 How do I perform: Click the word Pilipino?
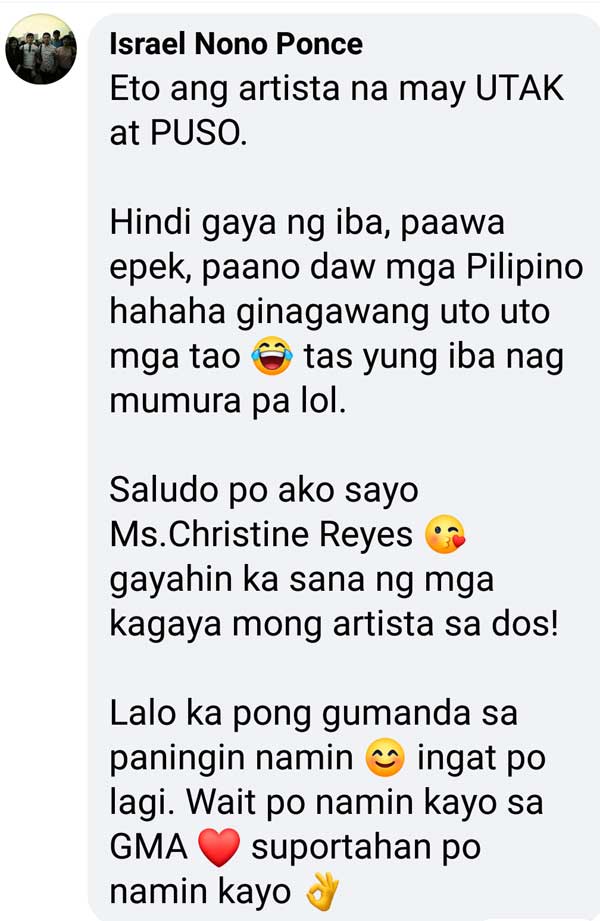[x=525, y=268]
